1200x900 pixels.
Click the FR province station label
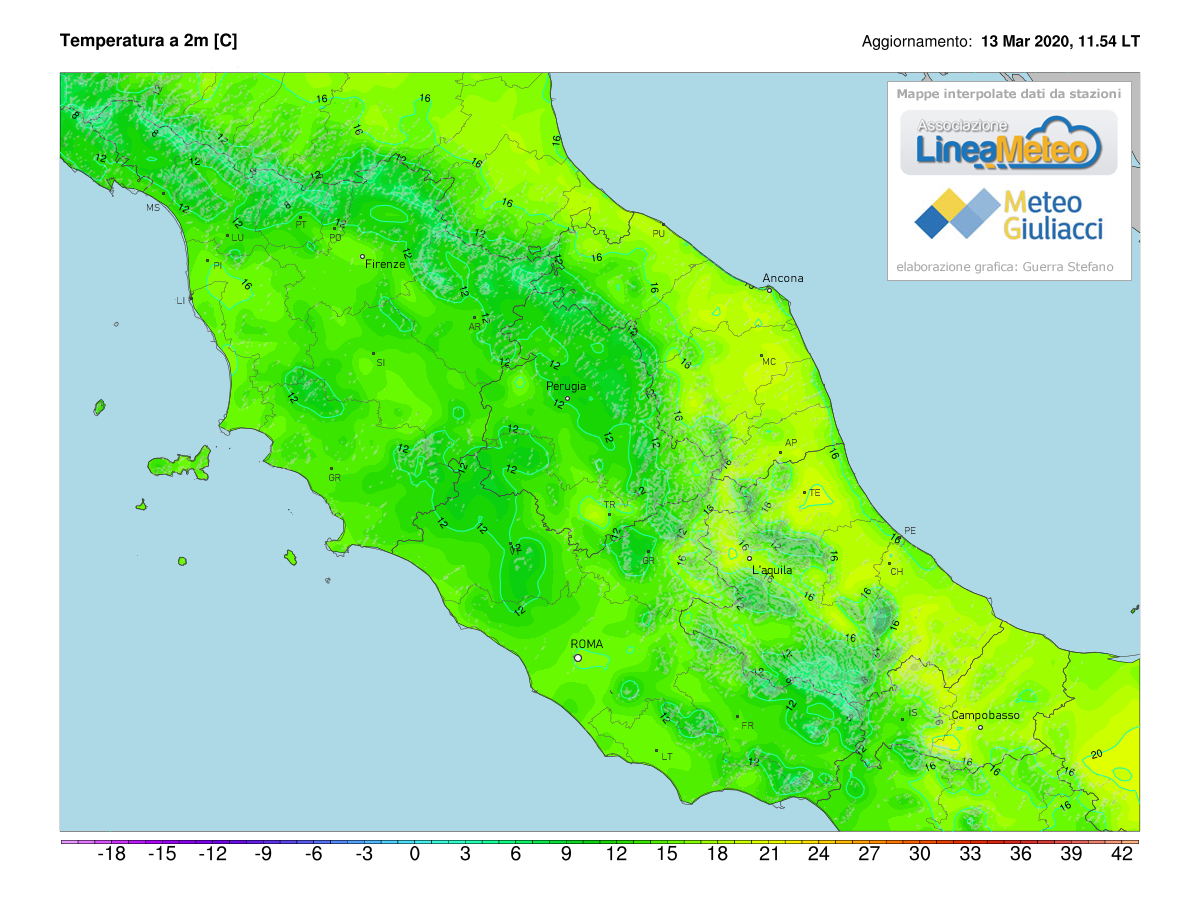click(x=746, y=724)
